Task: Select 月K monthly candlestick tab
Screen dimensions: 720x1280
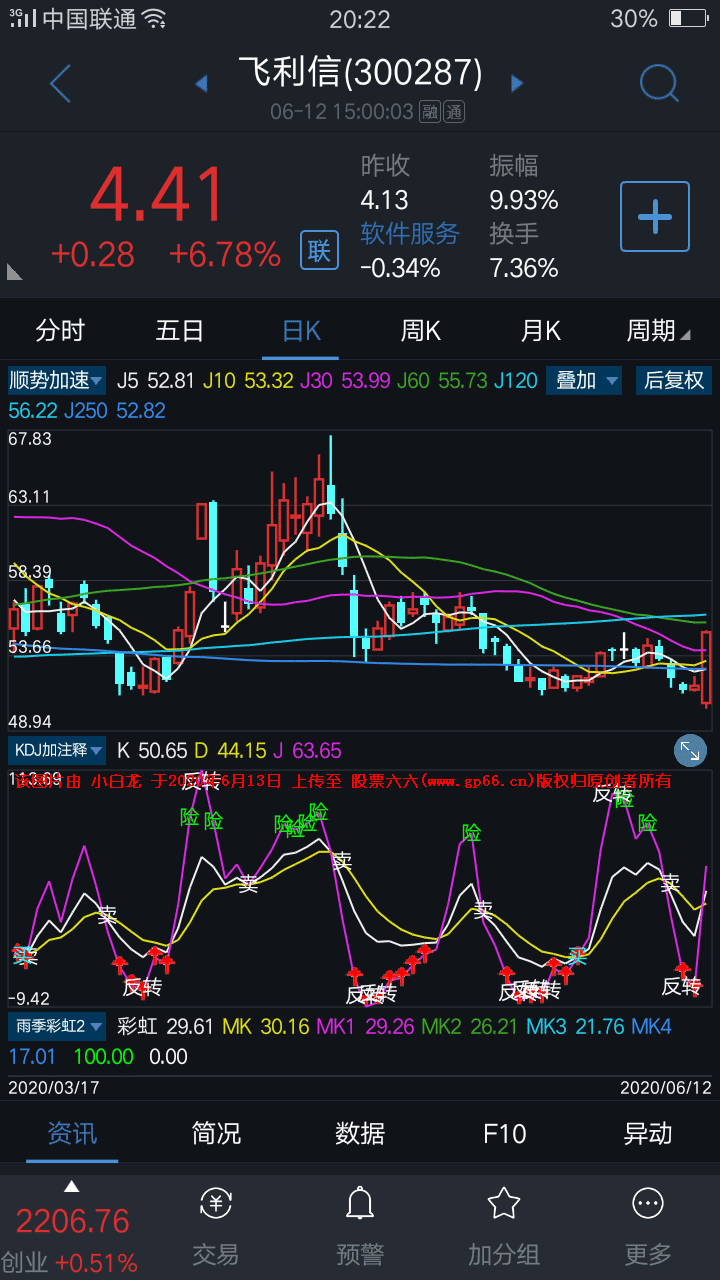Action: (541, 330)
